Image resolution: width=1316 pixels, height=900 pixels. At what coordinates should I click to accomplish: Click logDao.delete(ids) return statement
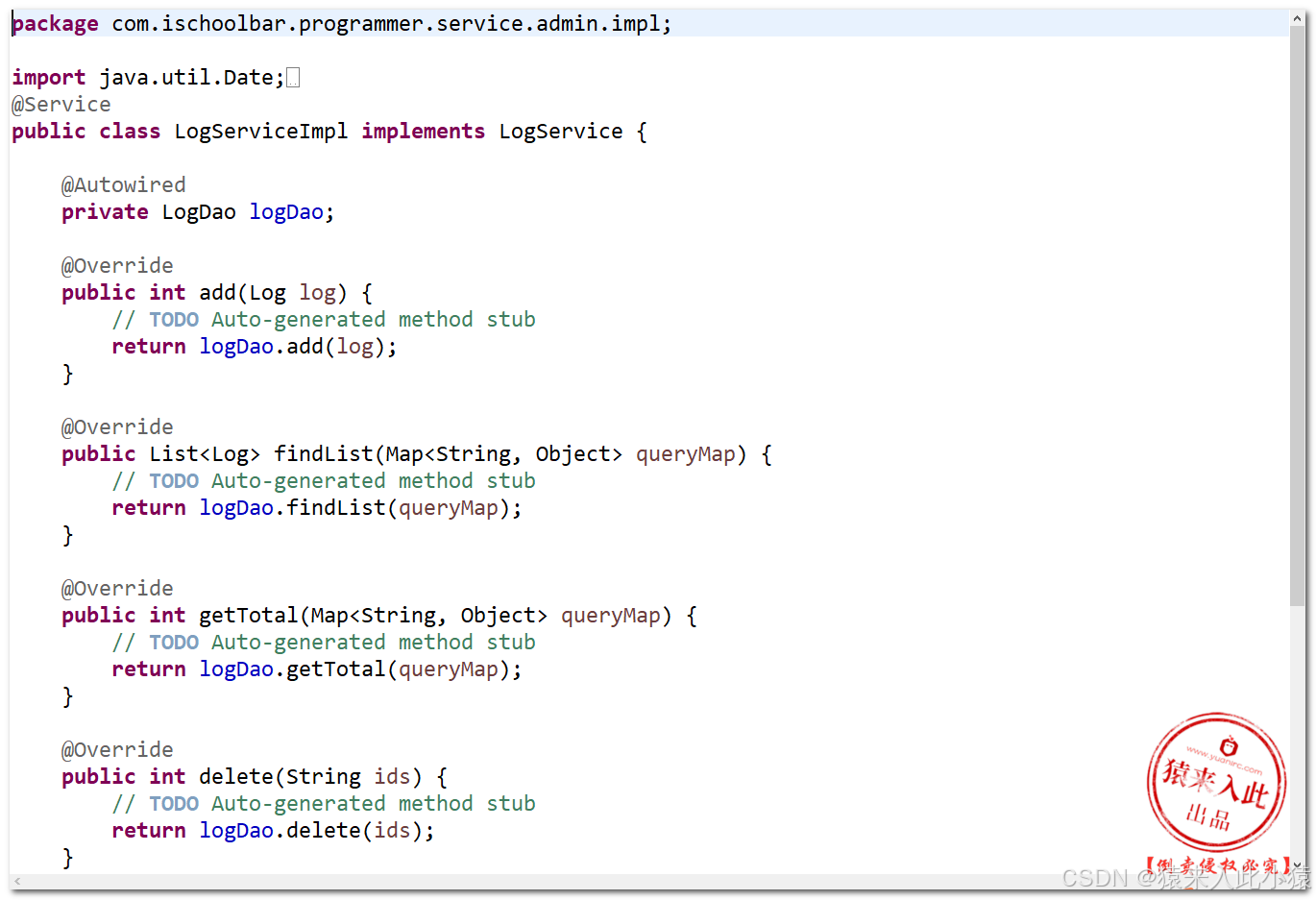coord(273,831)
